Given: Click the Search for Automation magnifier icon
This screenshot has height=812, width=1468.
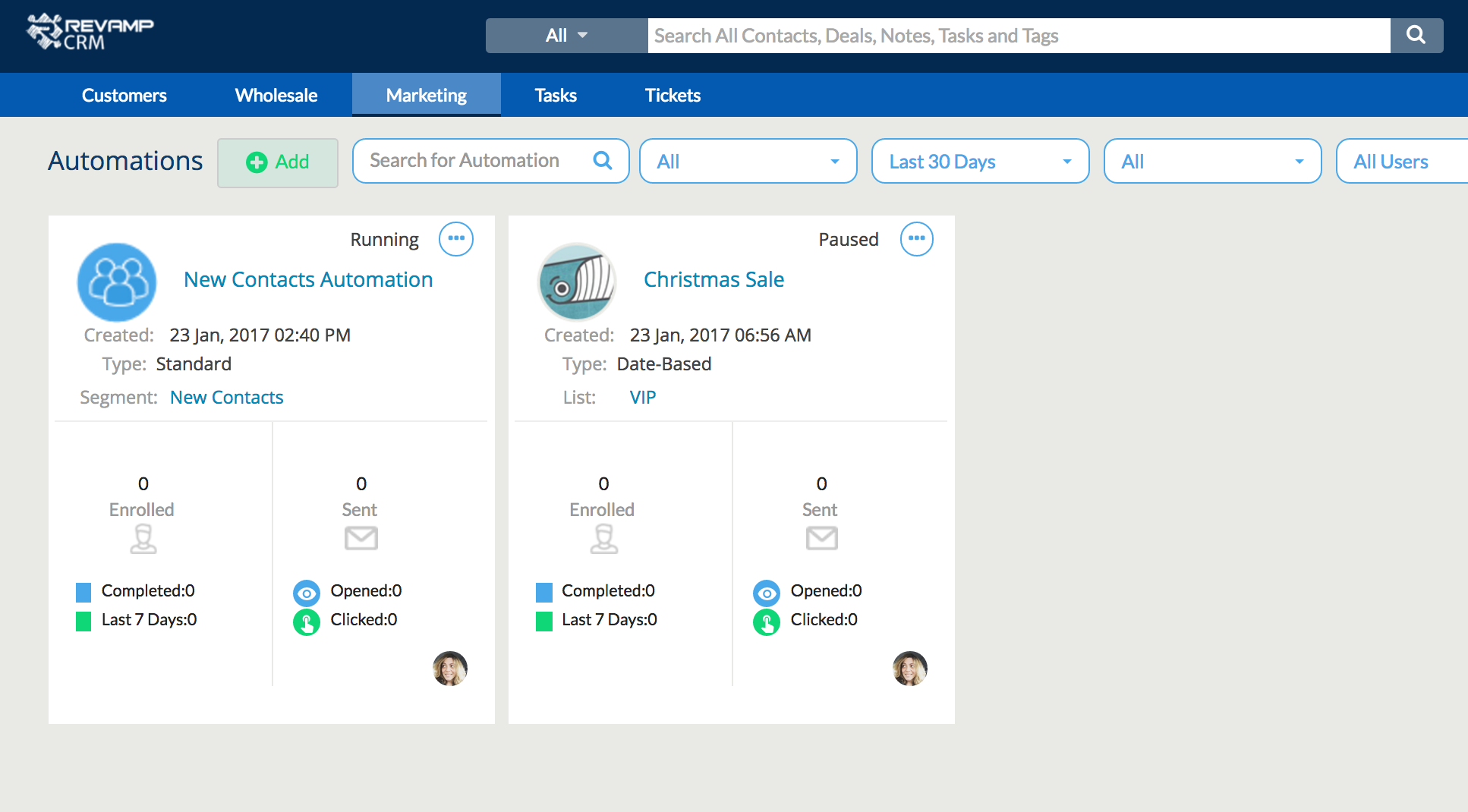Looking at the screenshot, I should point(603,160).
